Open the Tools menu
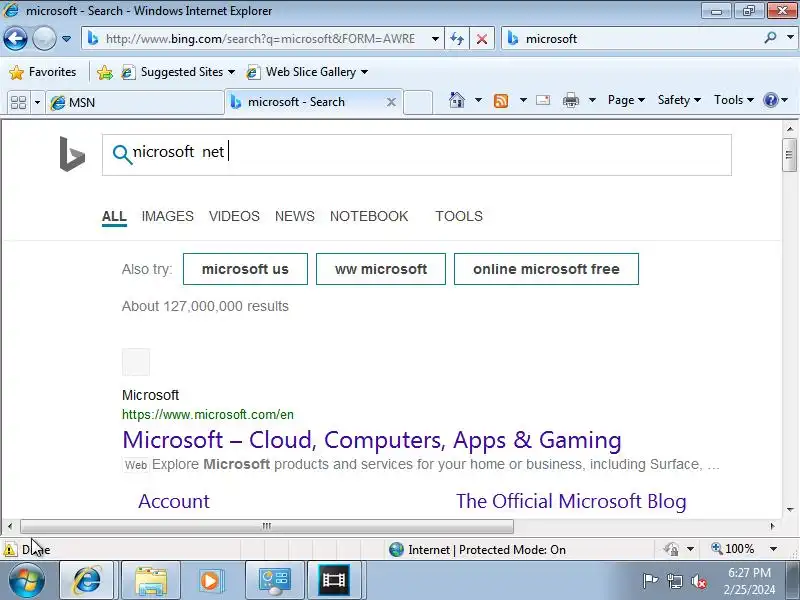This screenshot has width=800, height=600. (x=734, y=100)
